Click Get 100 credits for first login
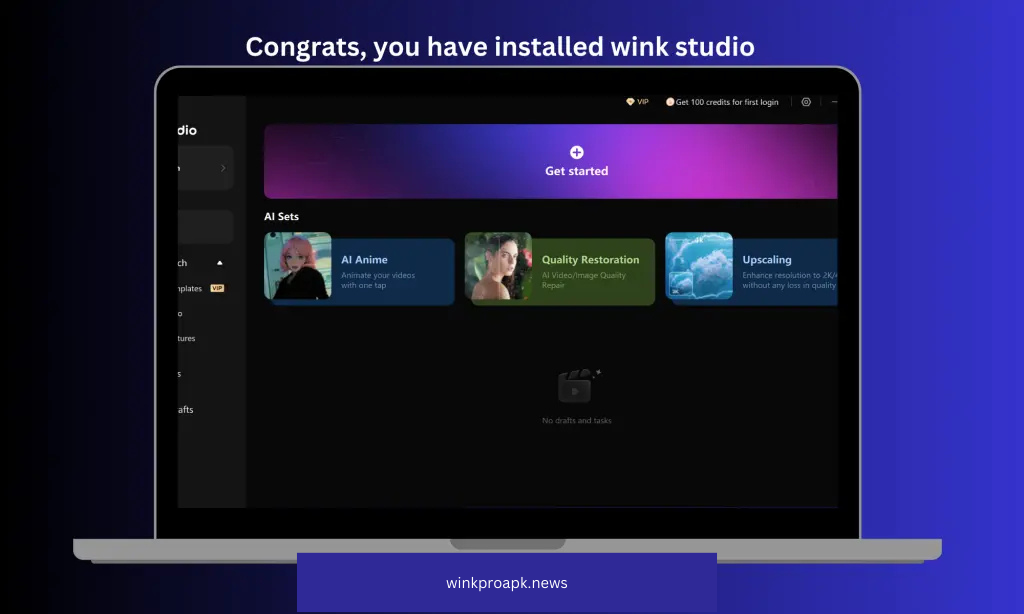Screen dimensions: 1024x614 727,102
